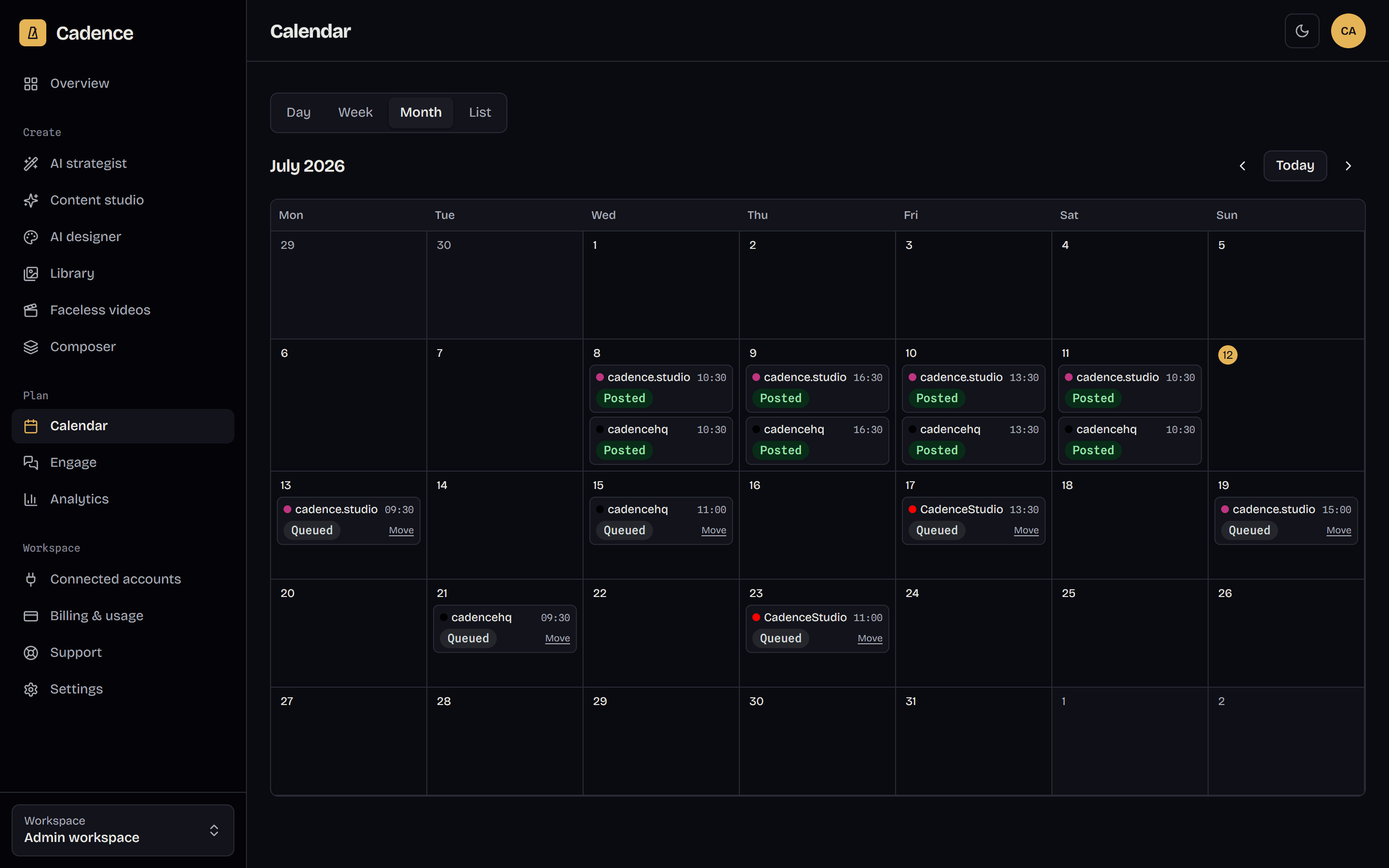
Task: Click the Queued badge on July 23
Action: [x=781, y=638]
